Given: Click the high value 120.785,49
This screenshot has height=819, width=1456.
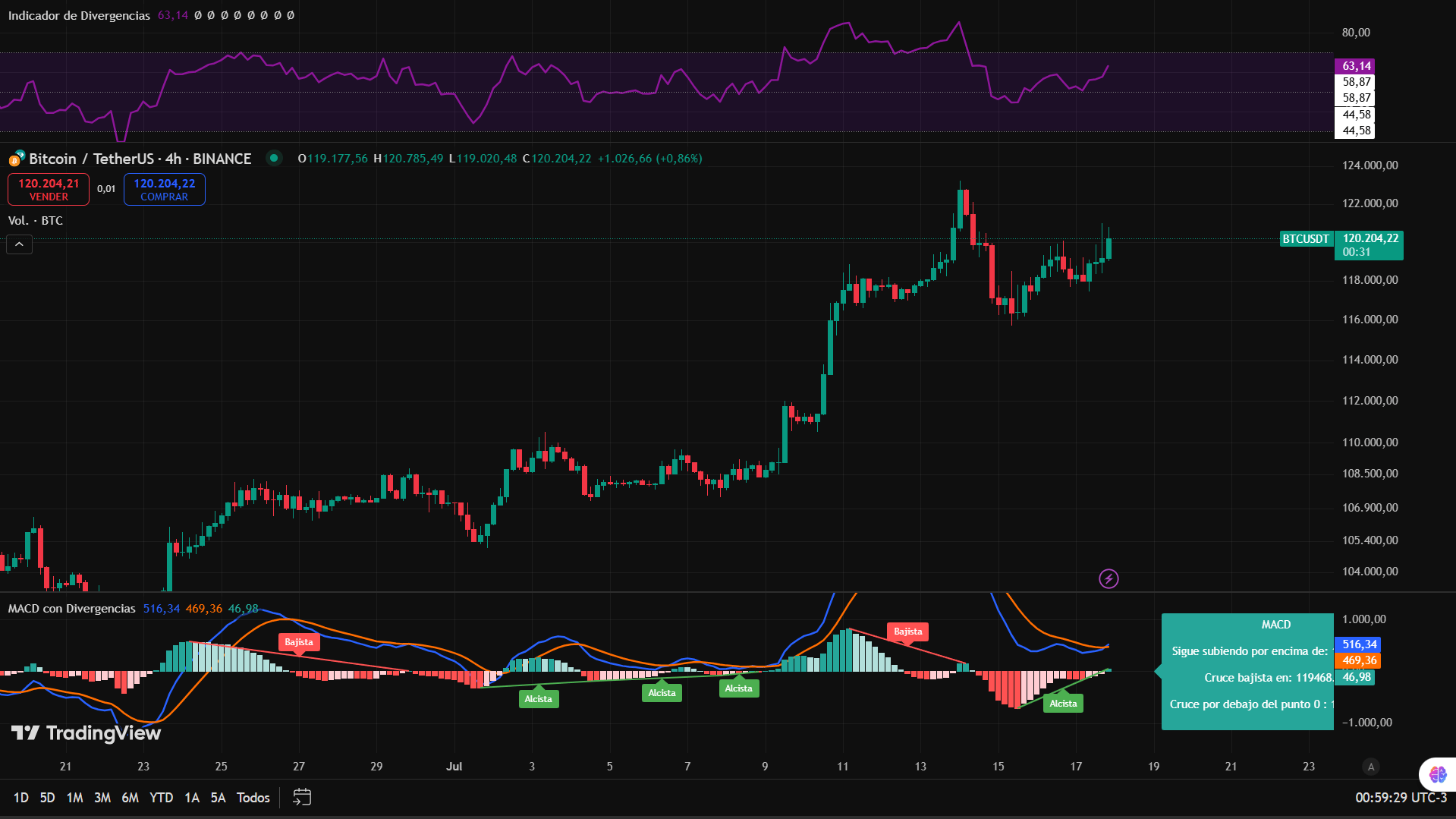Looking at the screenshot, I should (413, 159).
